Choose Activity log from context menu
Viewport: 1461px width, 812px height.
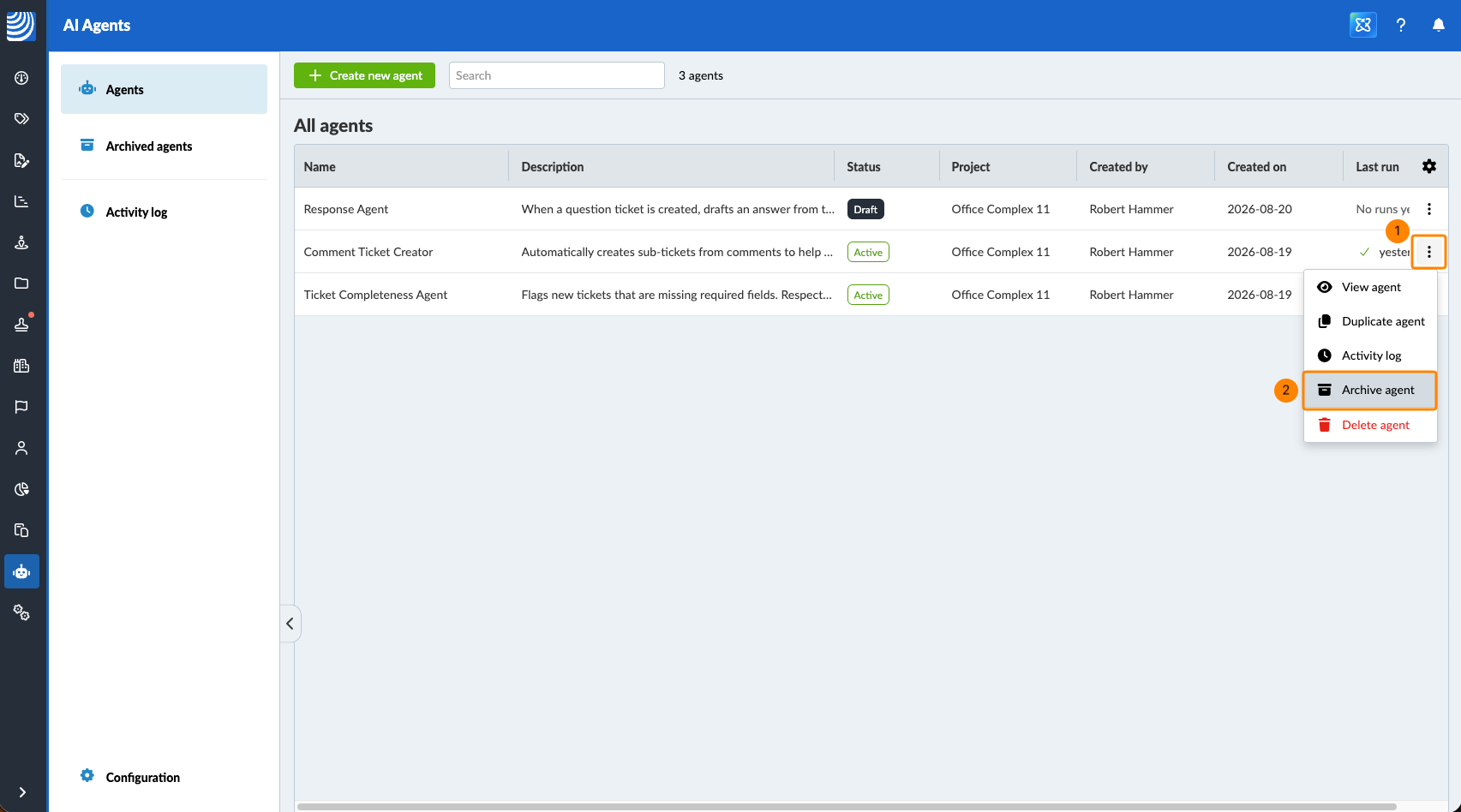(1370, 355)
